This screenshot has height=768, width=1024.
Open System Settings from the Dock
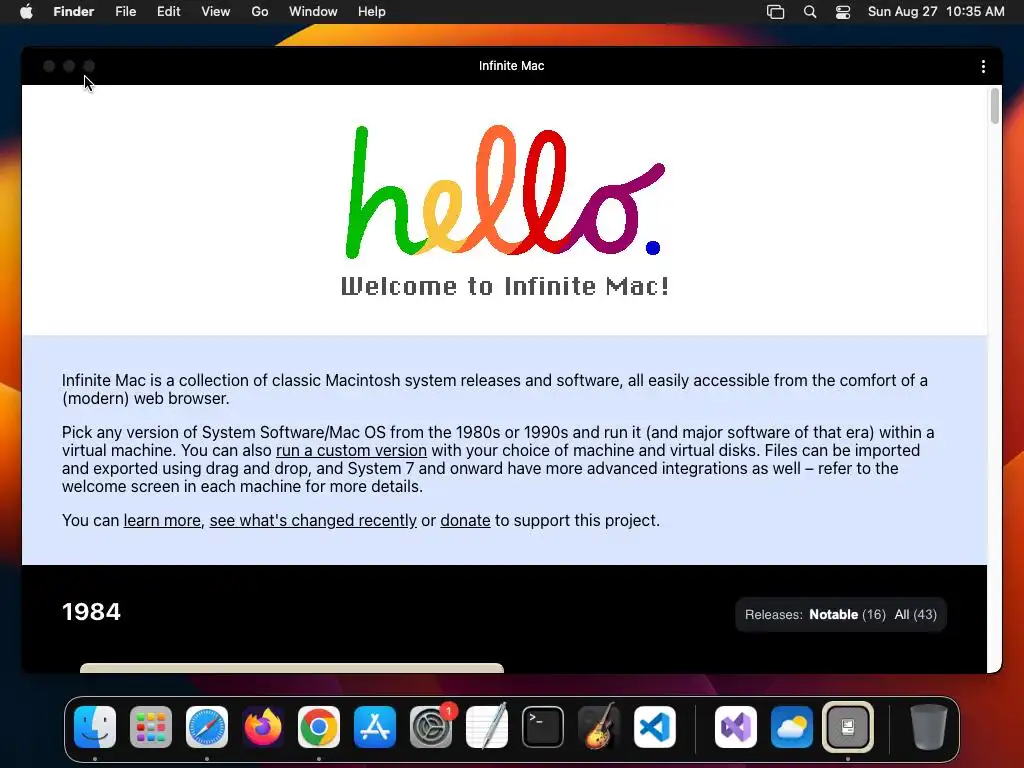[x=431, y=727]
